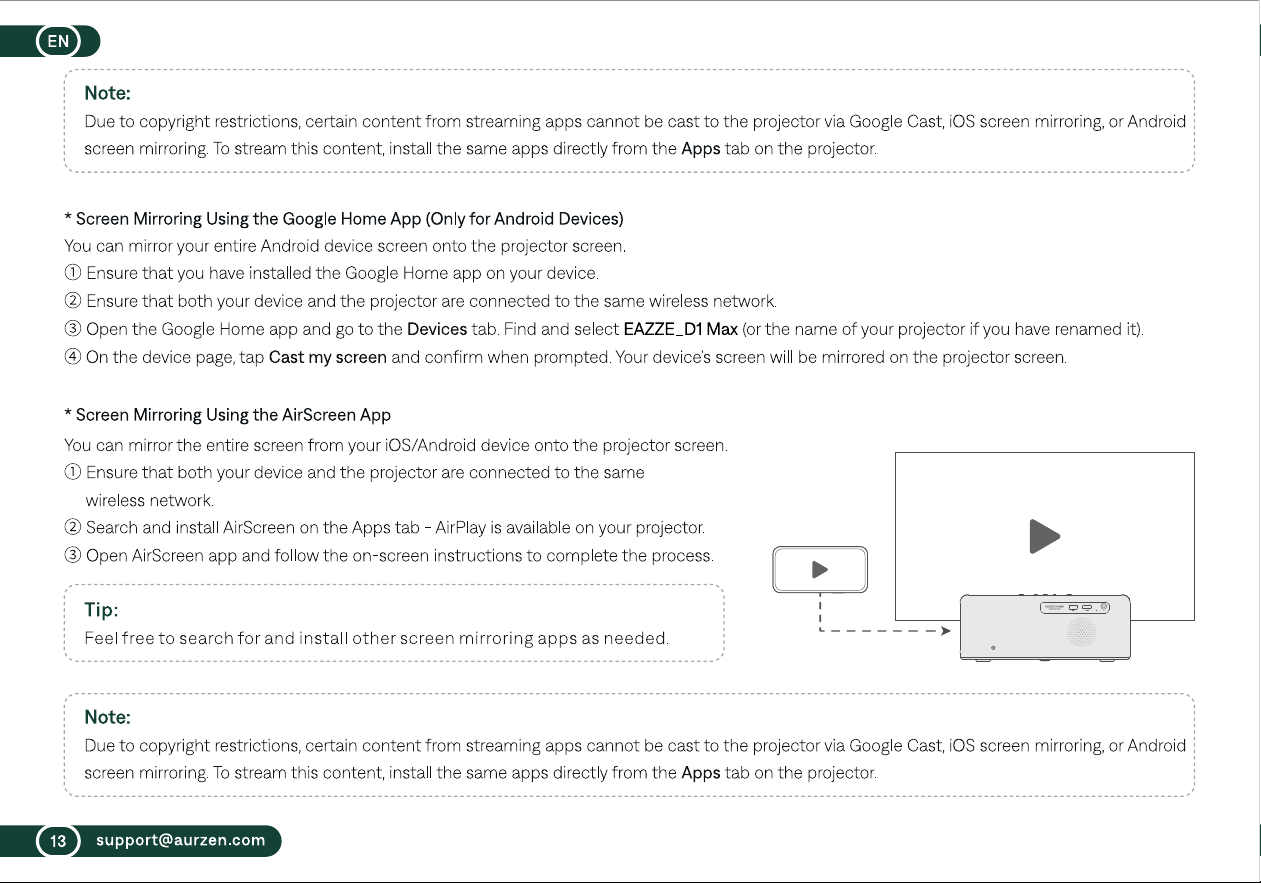Screen dimensions: 1261x883
Task: Click the top Note heading
Action: 108,93
